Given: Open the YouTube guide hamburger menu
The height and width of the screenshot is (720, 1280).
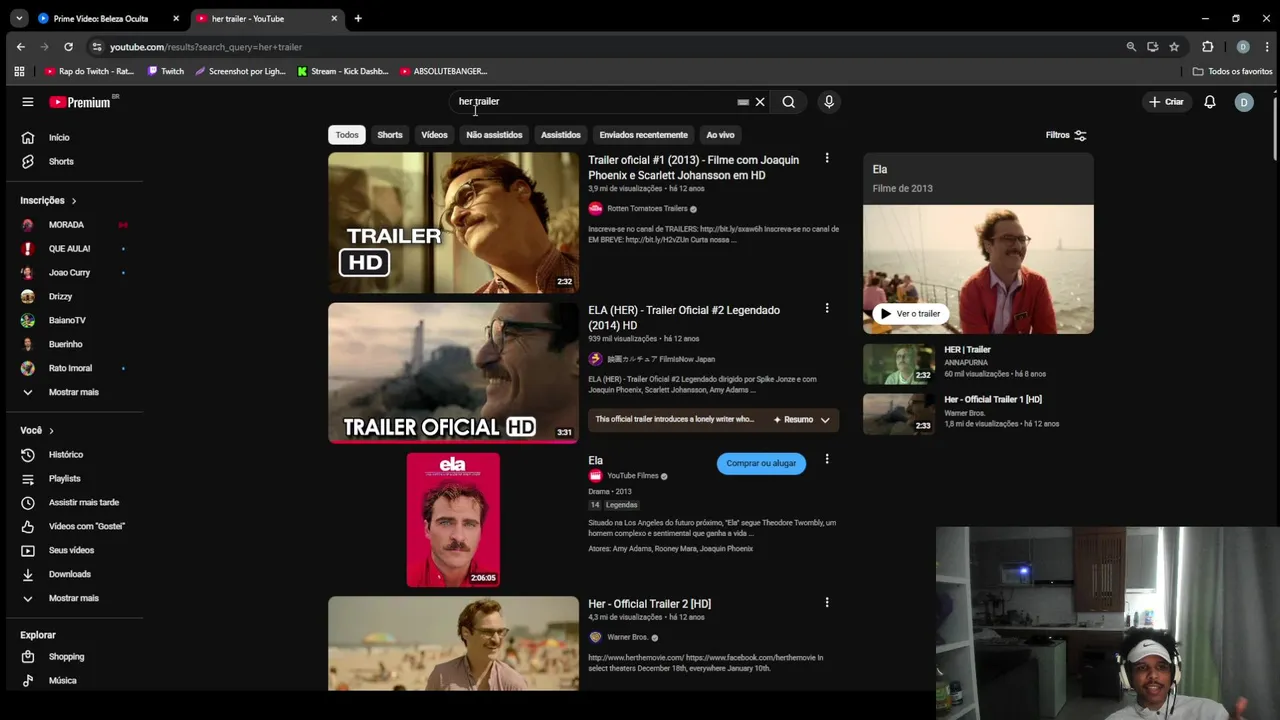Looking at the screenshot, I should click(x=28, y=102).
